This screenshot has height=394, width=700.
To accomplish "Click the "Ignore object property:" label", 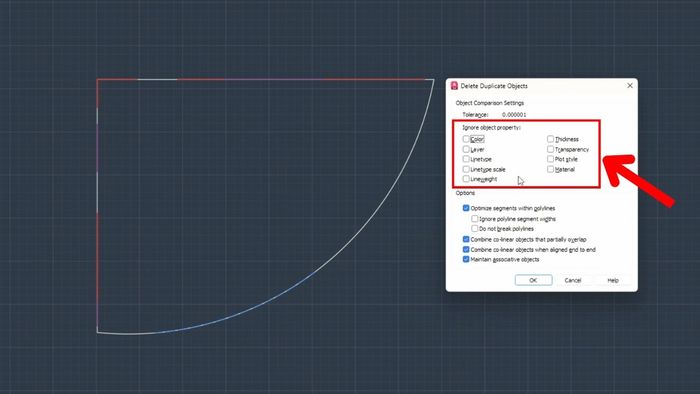I will tap(492, 128).
